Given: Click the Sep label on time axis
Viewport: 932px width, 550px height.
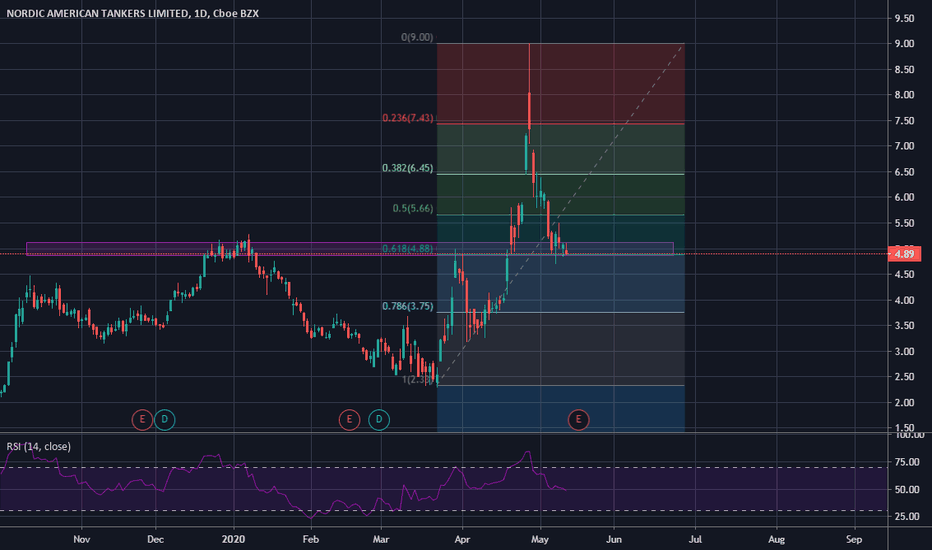Looking at the screenshot, I should (x=854, y=539).
